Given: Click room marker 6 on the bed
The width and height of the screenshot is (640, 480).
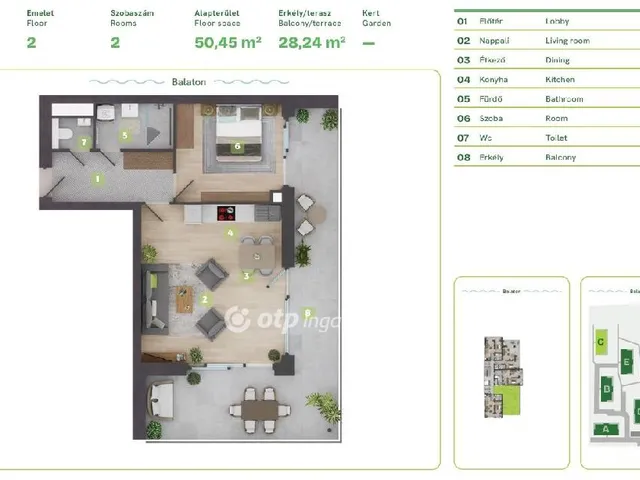Looking at the screenshot, I should [x=237, y=146].
